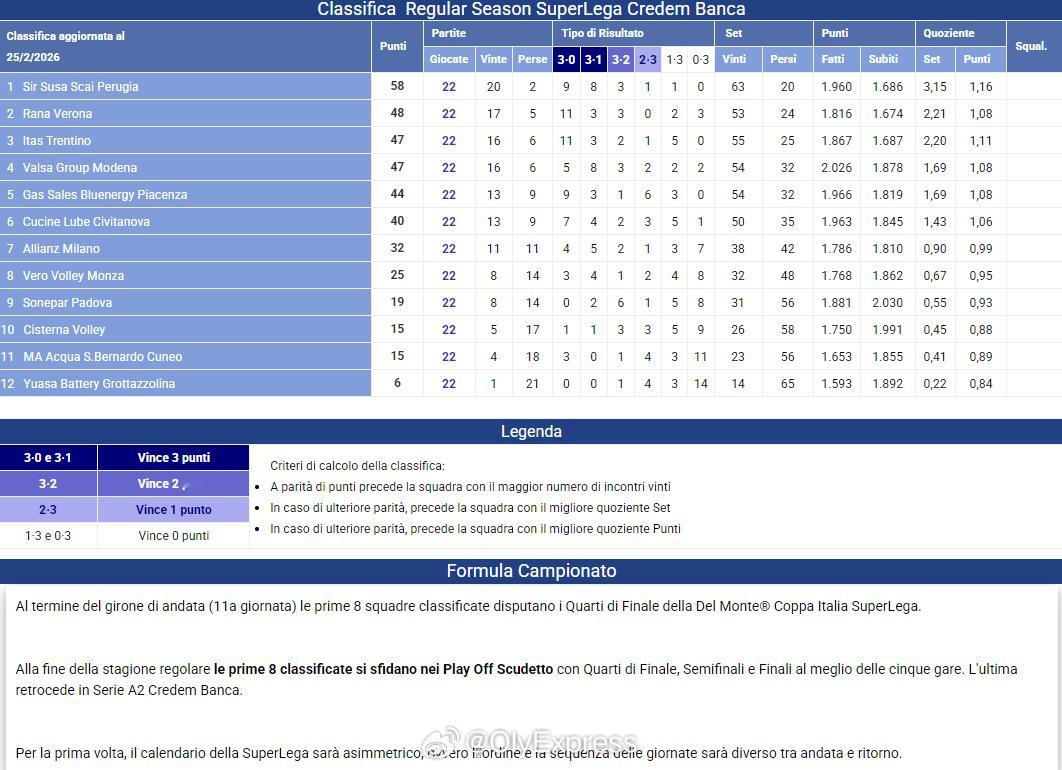Click the 3-1 result type header
Viewport: 1062px width, 770px height.
(593, 60)
